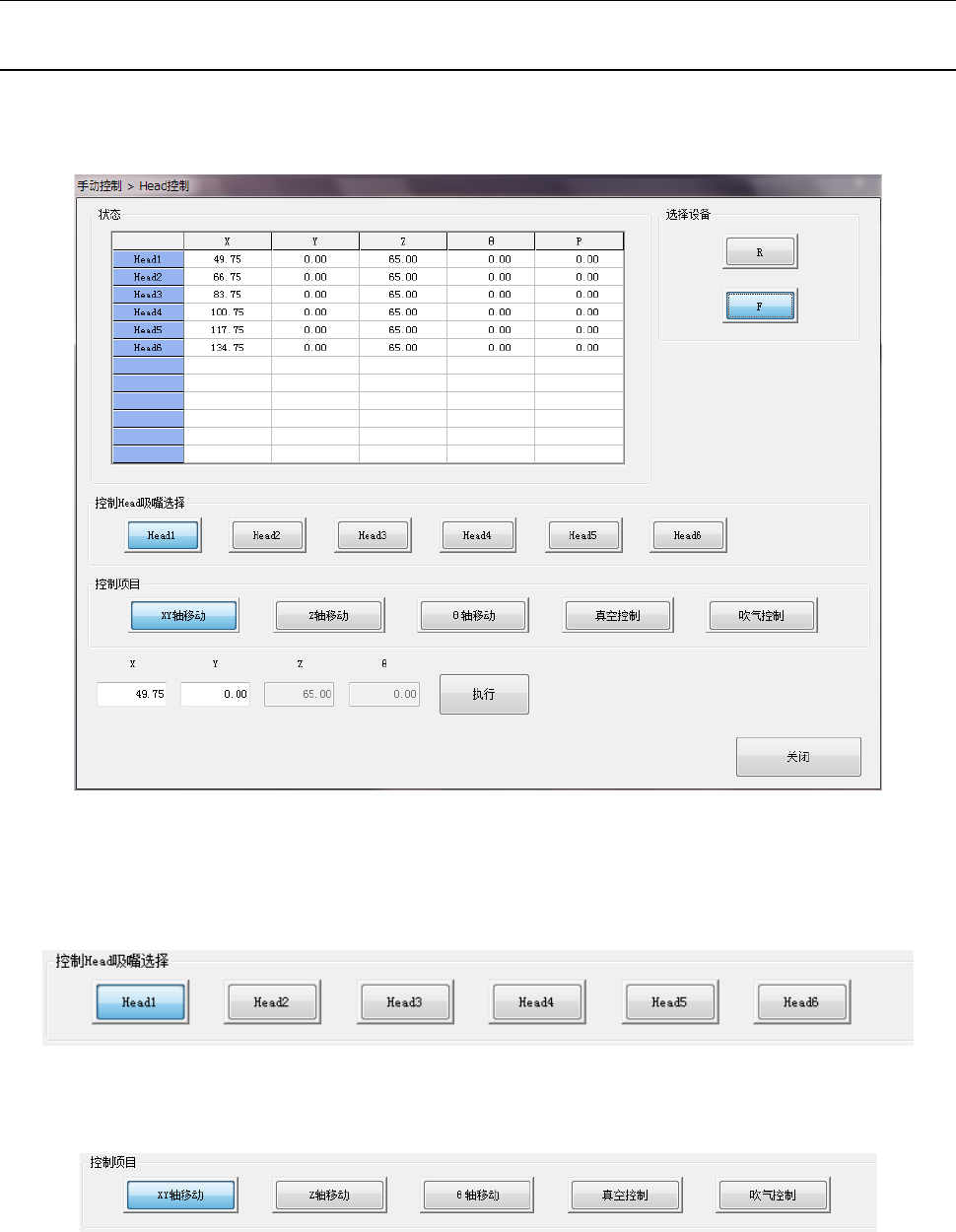Open 吹气控制 in the dialog
Screen dimensions: 956x1232
(x=762, y=615)
